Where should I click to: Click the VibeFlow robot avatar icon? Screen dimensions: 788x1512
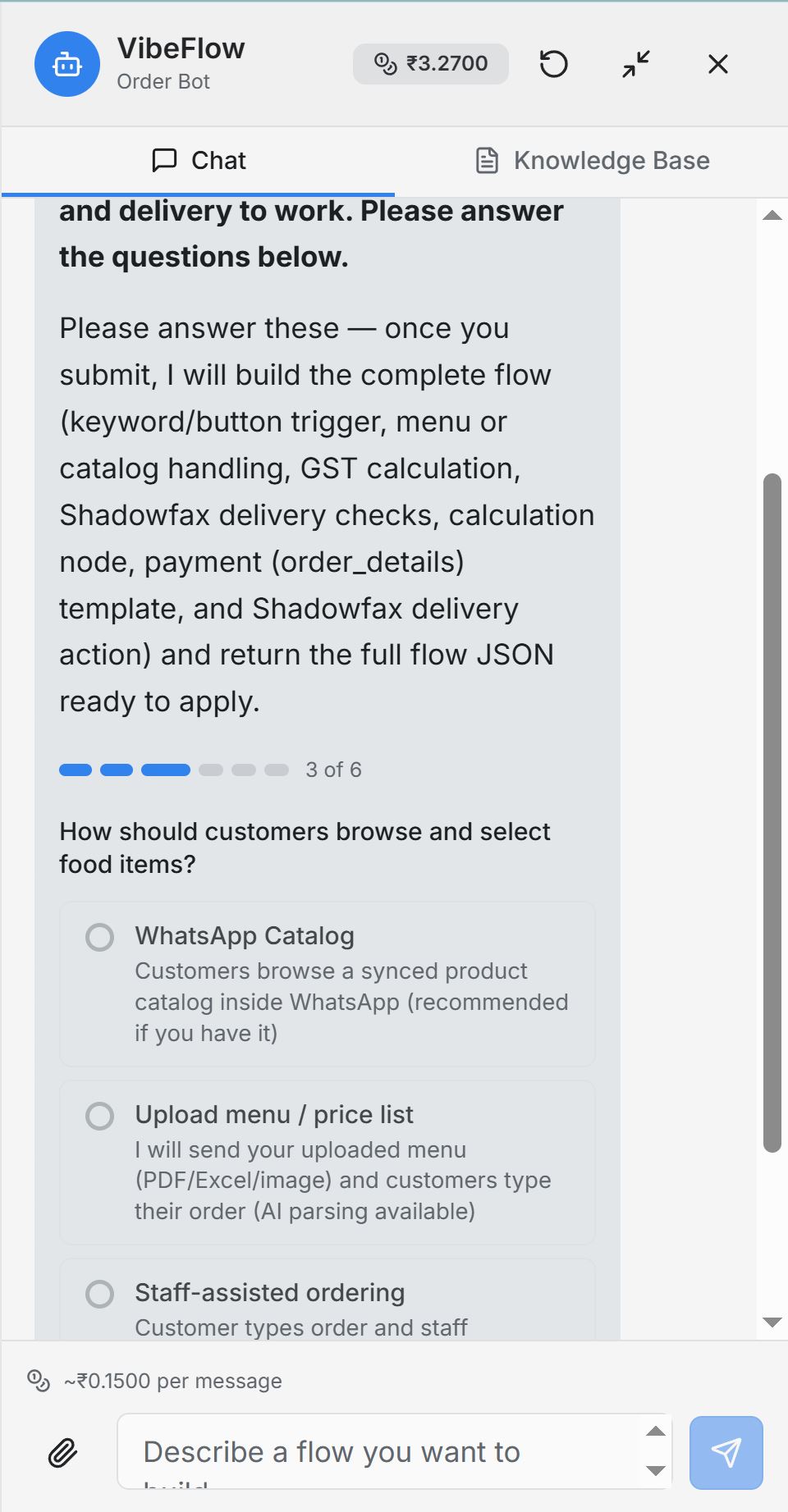coord(66,64)
